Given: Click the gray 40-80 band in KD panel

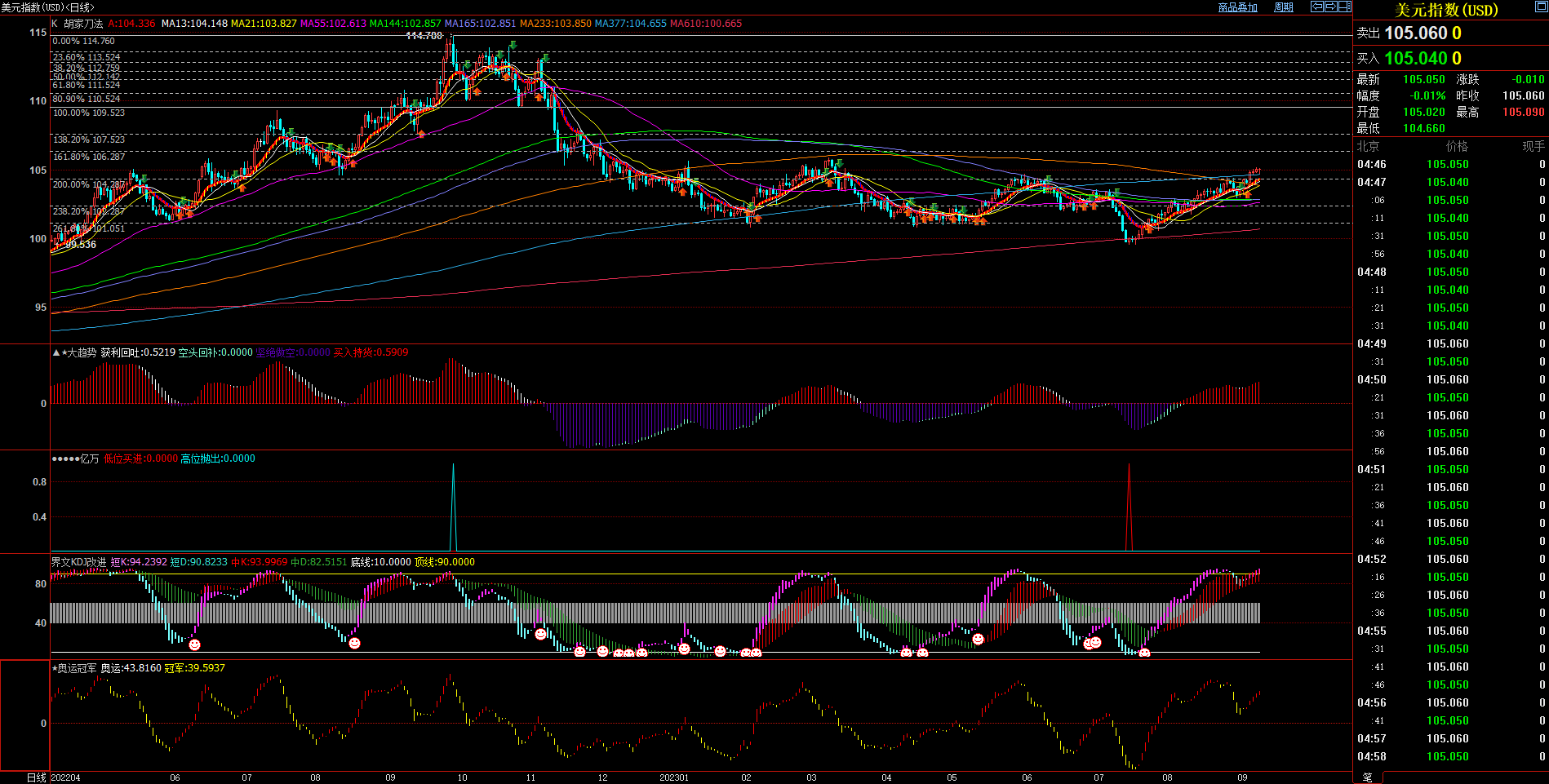Looking at the screenshot, I should coord(653,613).
